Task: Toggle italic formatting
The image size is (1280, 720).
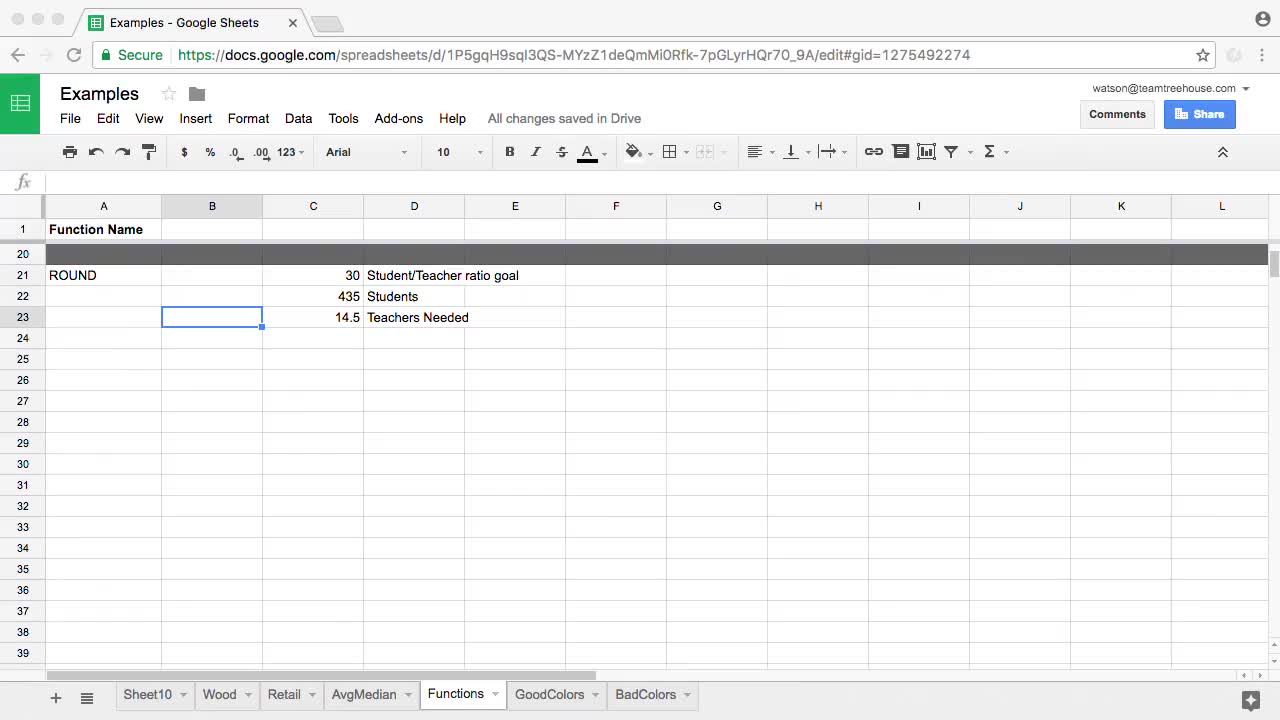Action: coord(535,152)
